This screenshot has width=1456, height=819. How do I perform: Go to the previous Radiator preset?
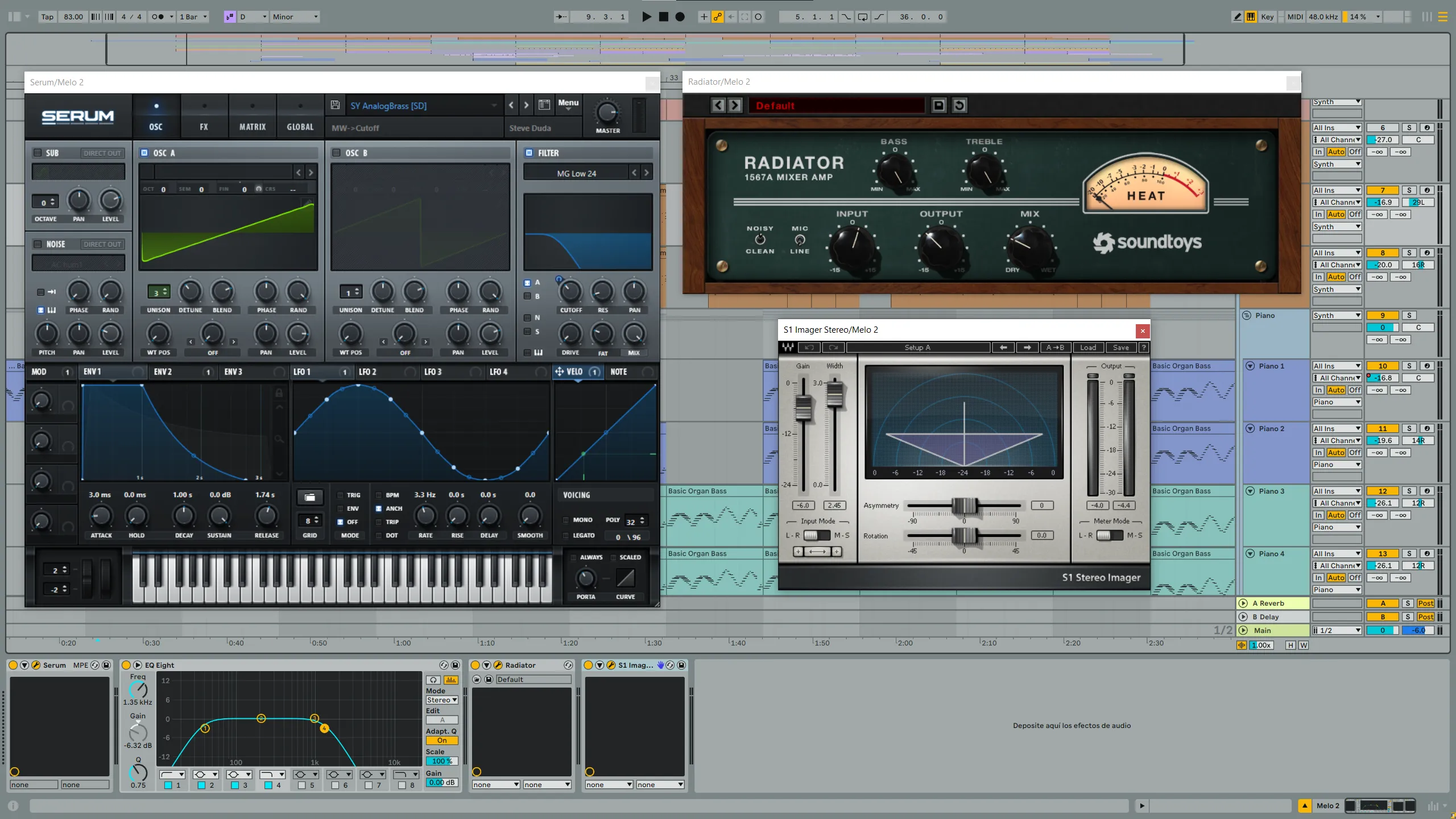point(718,105)
